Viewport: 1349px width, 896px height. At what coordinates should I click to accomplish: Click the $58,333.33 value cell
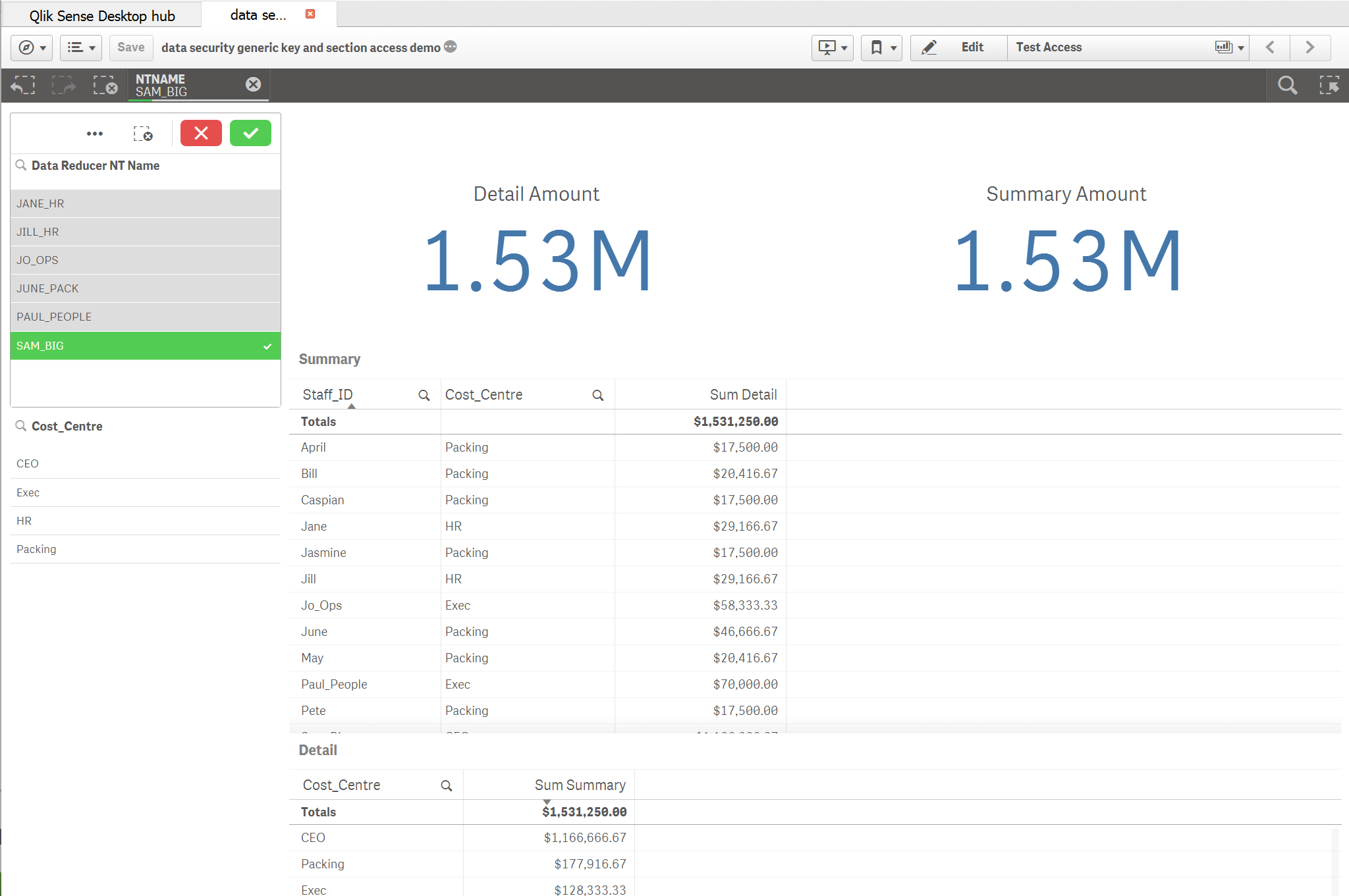coord(745,605)
